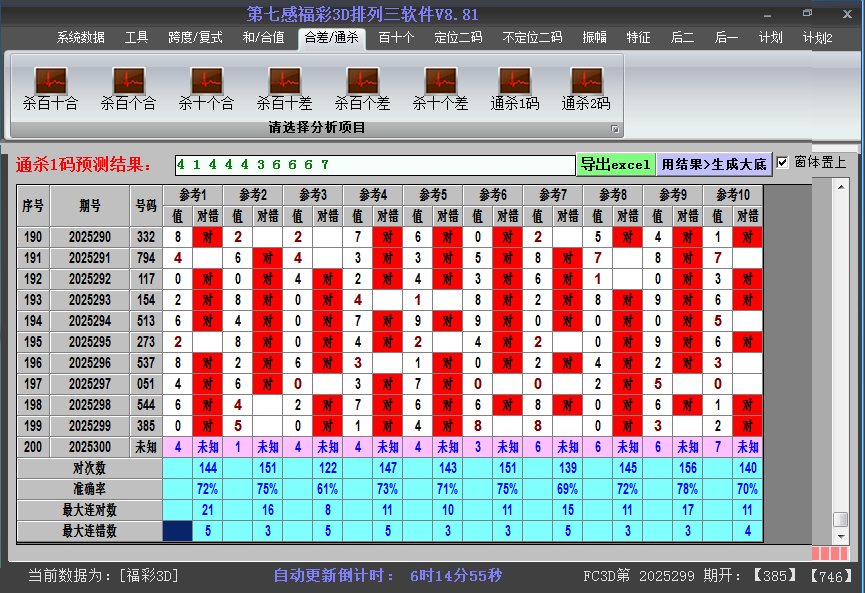Run the 通杀1码 analysis icon
This screenshot has width=865, height=593.
click(515, 80)
